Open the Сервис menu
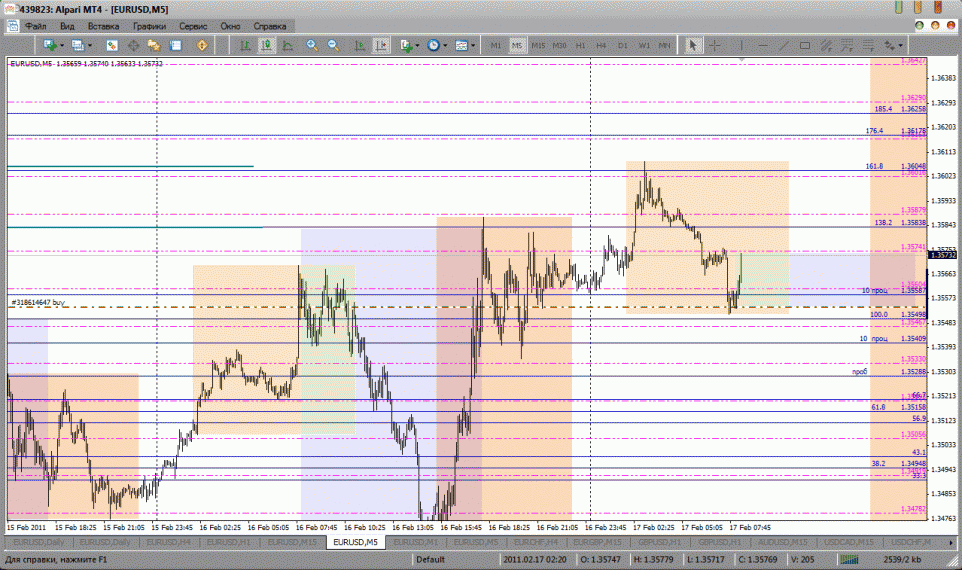Image resolution: width=962 pixels, height=570 pixels. click(x=193, y=26)
